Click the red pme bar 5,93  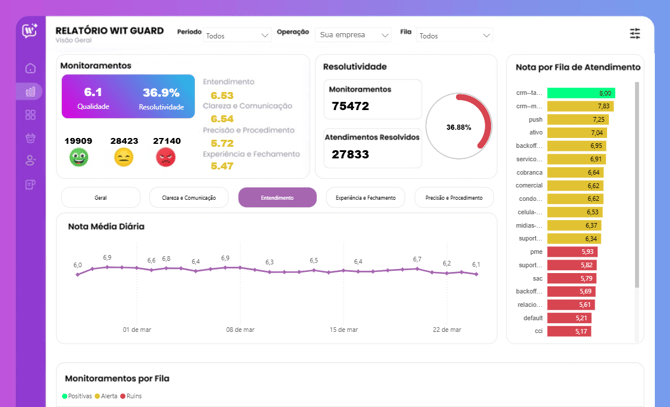point(572,252)
